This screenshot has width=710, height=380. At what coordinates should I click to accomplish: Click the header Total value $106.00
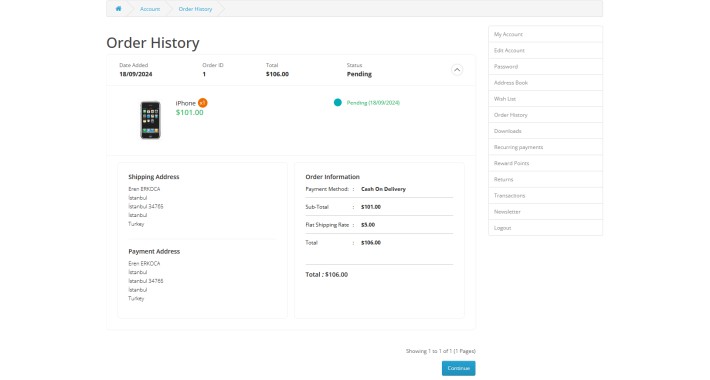pyautogui.click(x=277, y=74)
